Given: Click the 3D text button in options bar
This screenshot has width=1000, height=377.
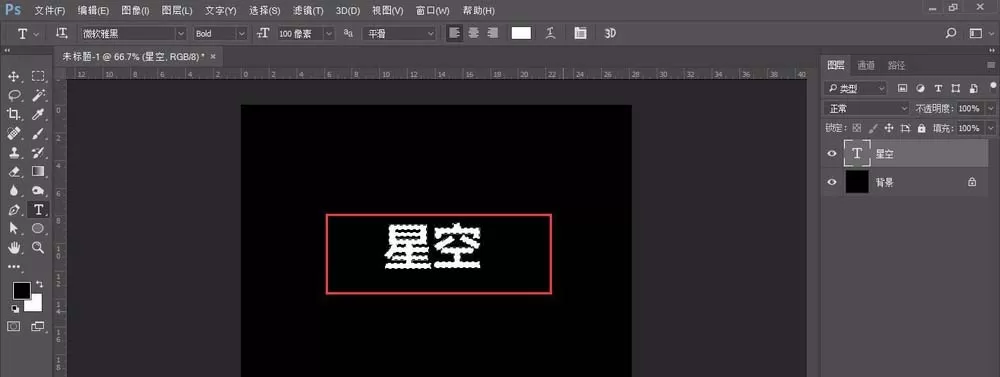Looking at the screenshot, I should (x=610, y=33).
